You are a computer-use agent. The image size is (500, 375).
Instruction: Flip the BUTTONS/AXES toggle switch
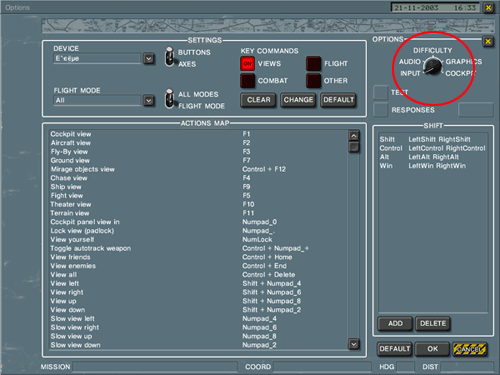coord(170,57)
